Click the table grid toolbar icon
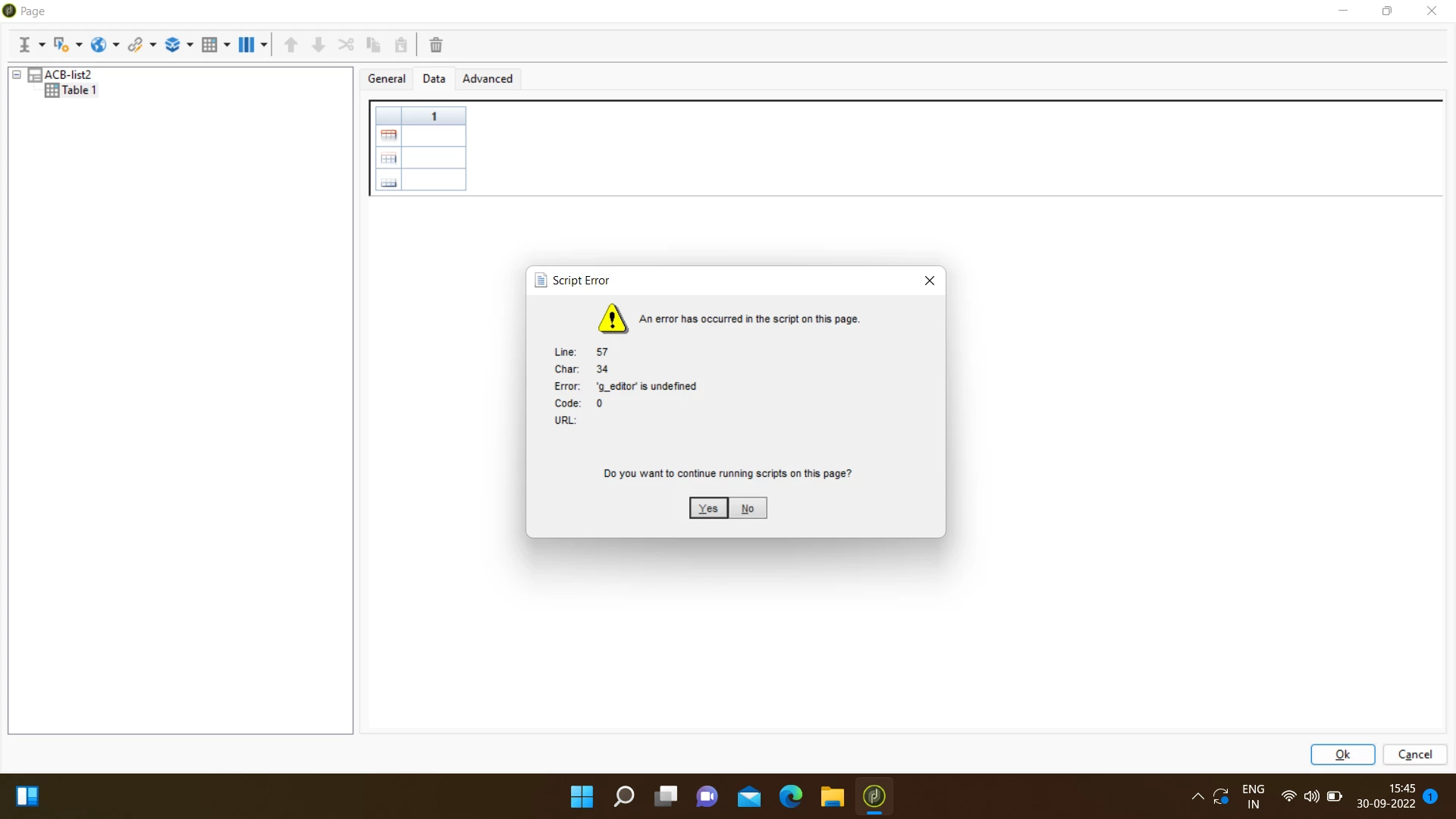This screenshot has height=819, width=1456. (209, 45)
